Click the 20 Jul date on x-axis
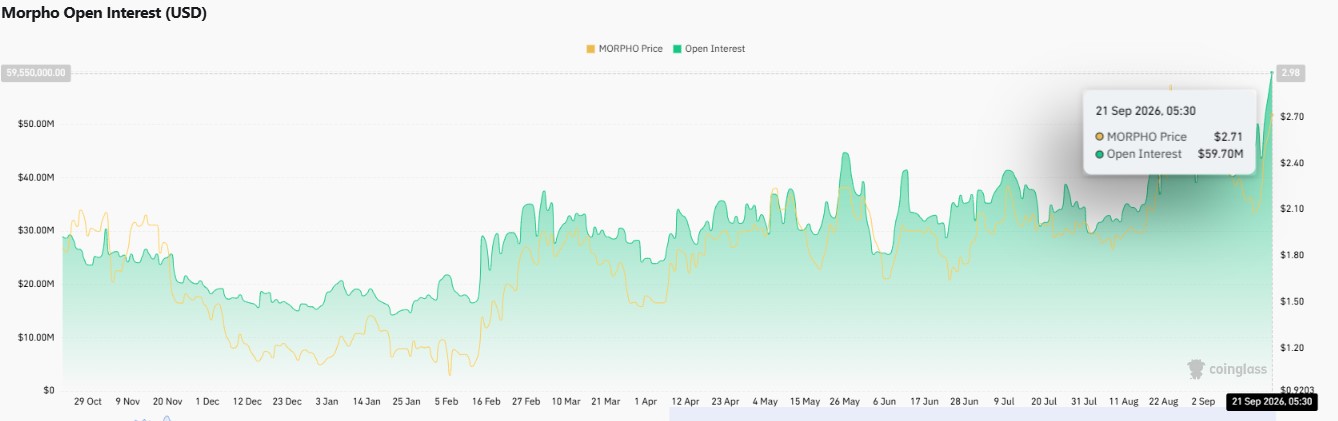The image size is (1338, 421). click(1043, 401)
